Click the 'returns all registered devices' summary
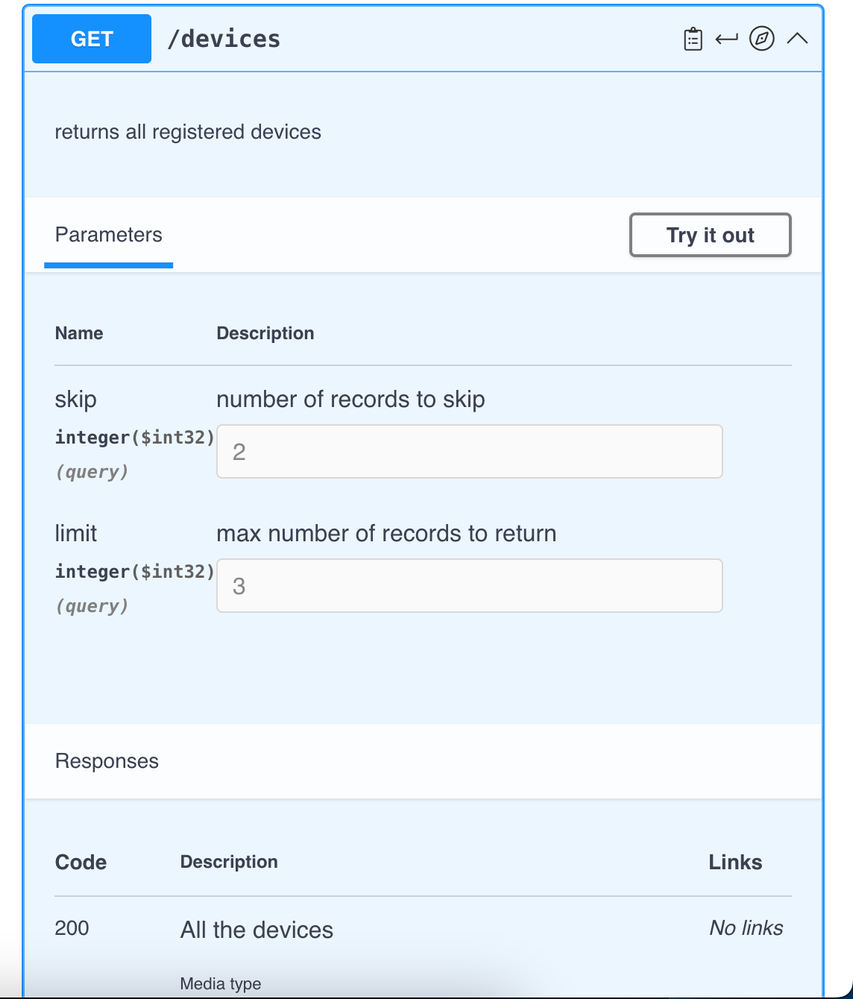Image resolution: width=853 pixels, height=999 pixels. tap(188, 132)
